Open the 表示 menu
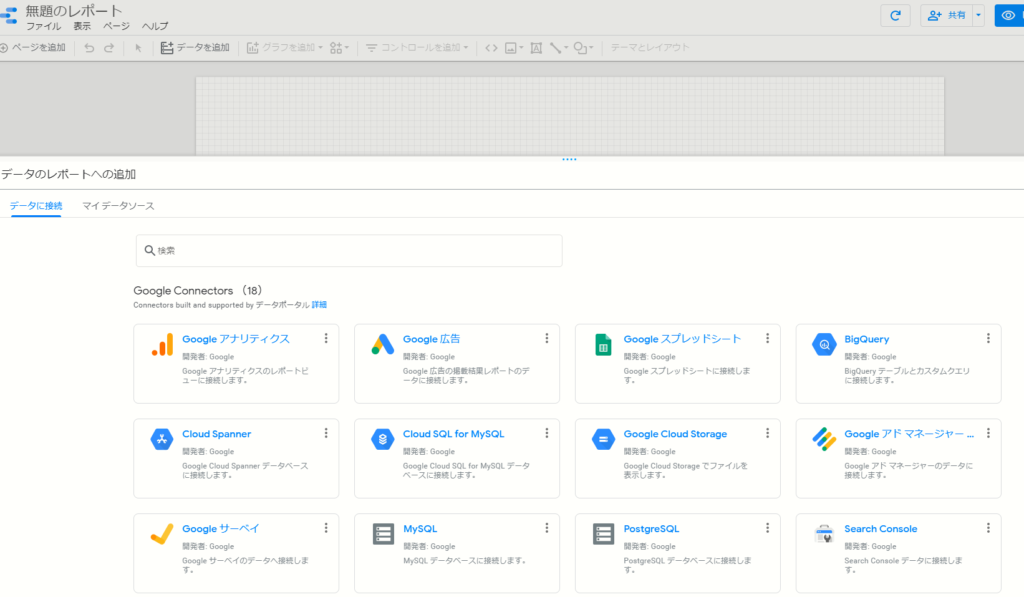 pos(82,26)
